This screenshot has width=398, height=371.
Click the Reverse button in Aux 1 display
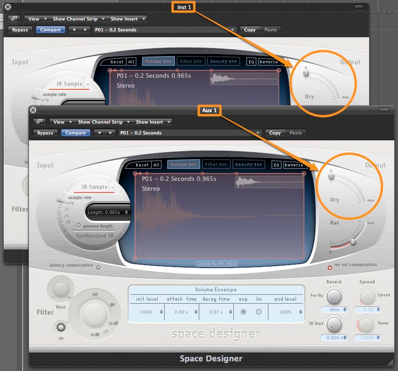tap(294, 165)
